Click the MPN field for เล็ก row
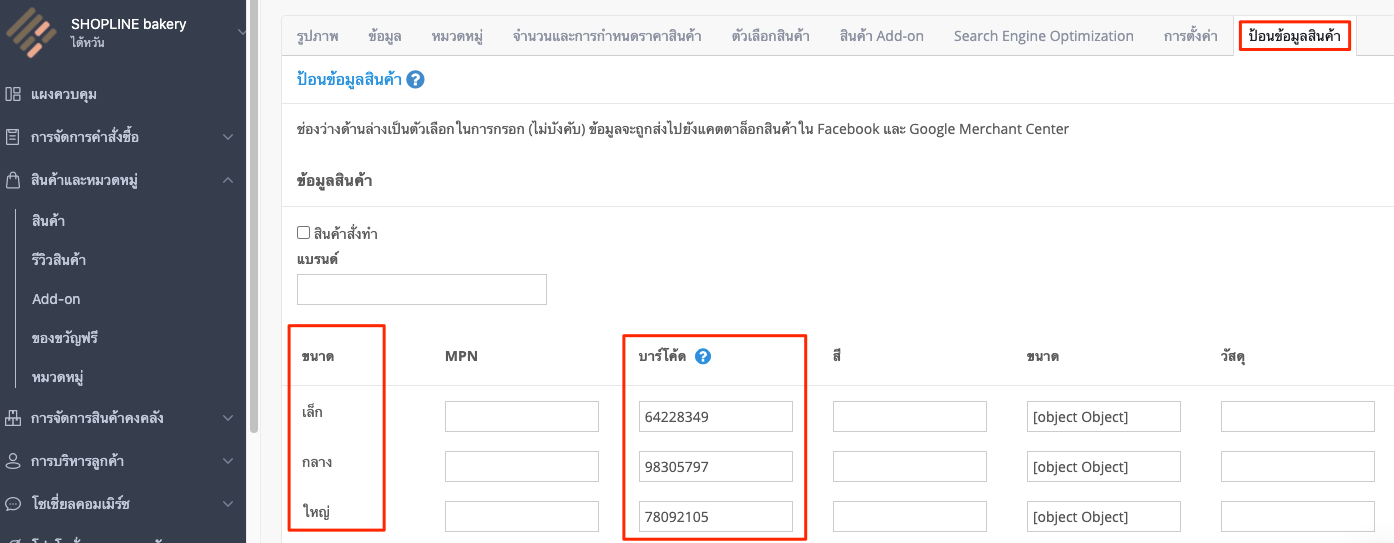This screenshot has width=1394, height=543. 522,417
